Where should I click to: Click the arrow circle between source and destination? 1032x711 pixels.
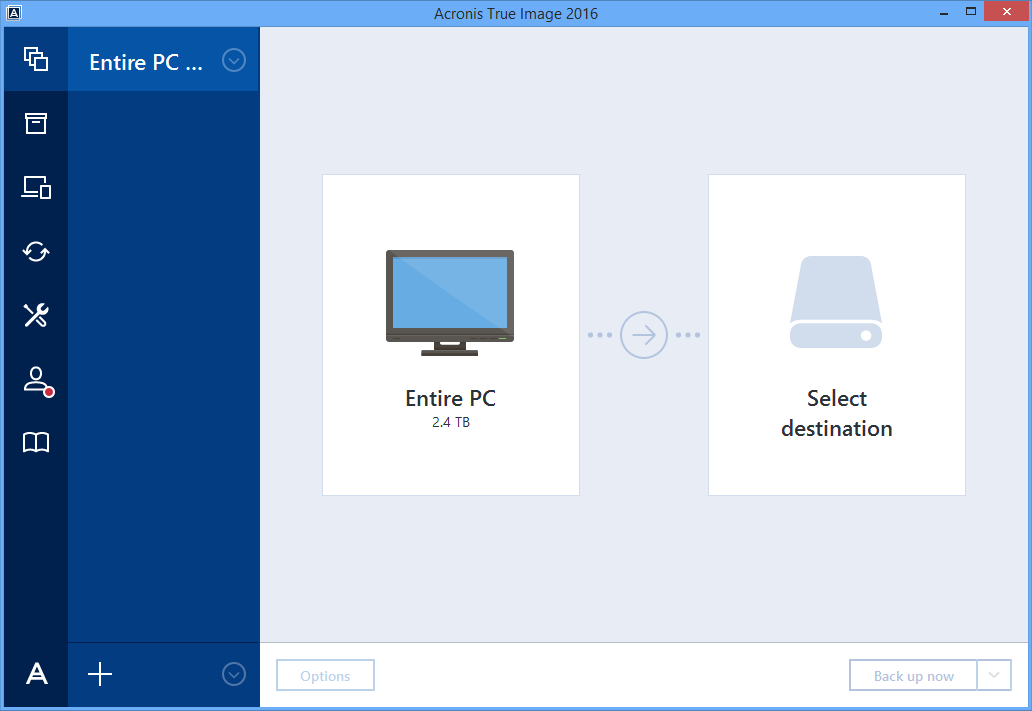[644, 335]
